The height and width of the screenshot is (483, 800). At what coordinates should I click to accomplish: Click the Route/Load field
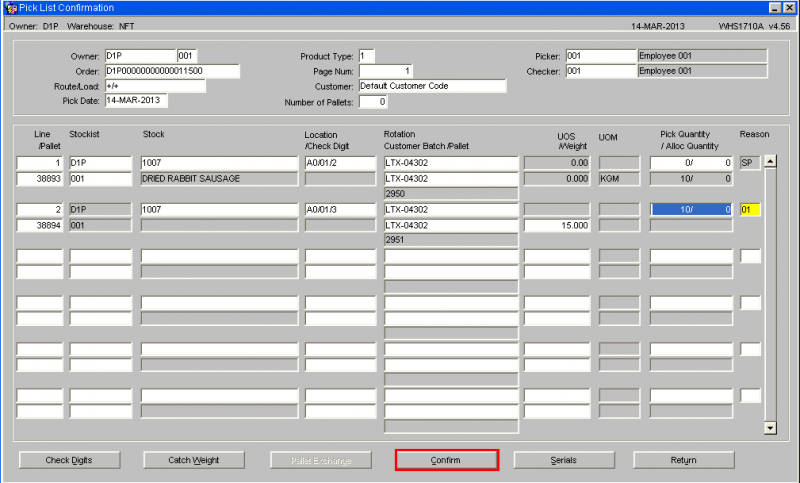(155, 86)
